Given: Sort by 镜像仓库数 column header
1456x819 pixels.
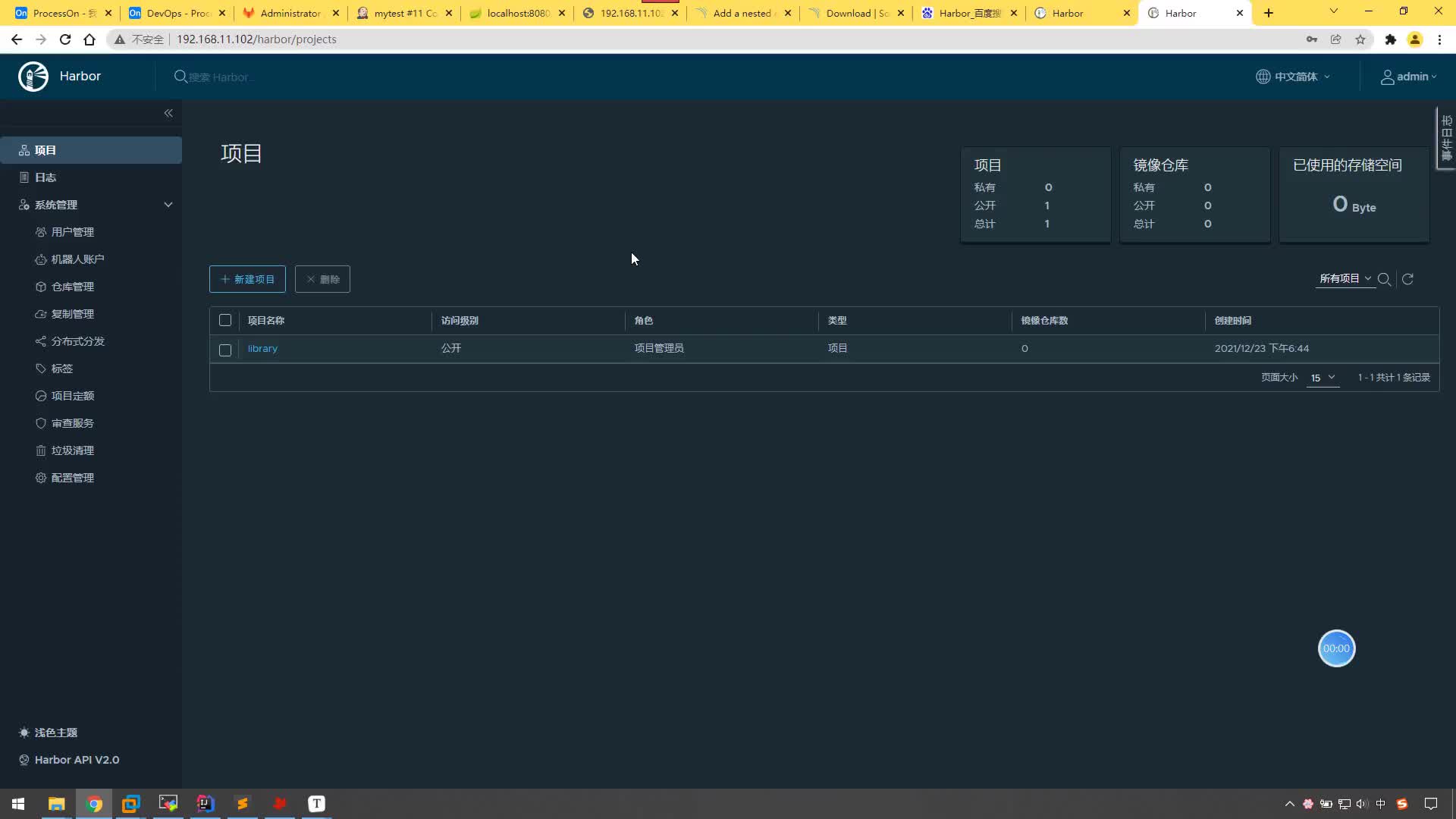Looking at the screenshot, I should (x=1044, y=320).
